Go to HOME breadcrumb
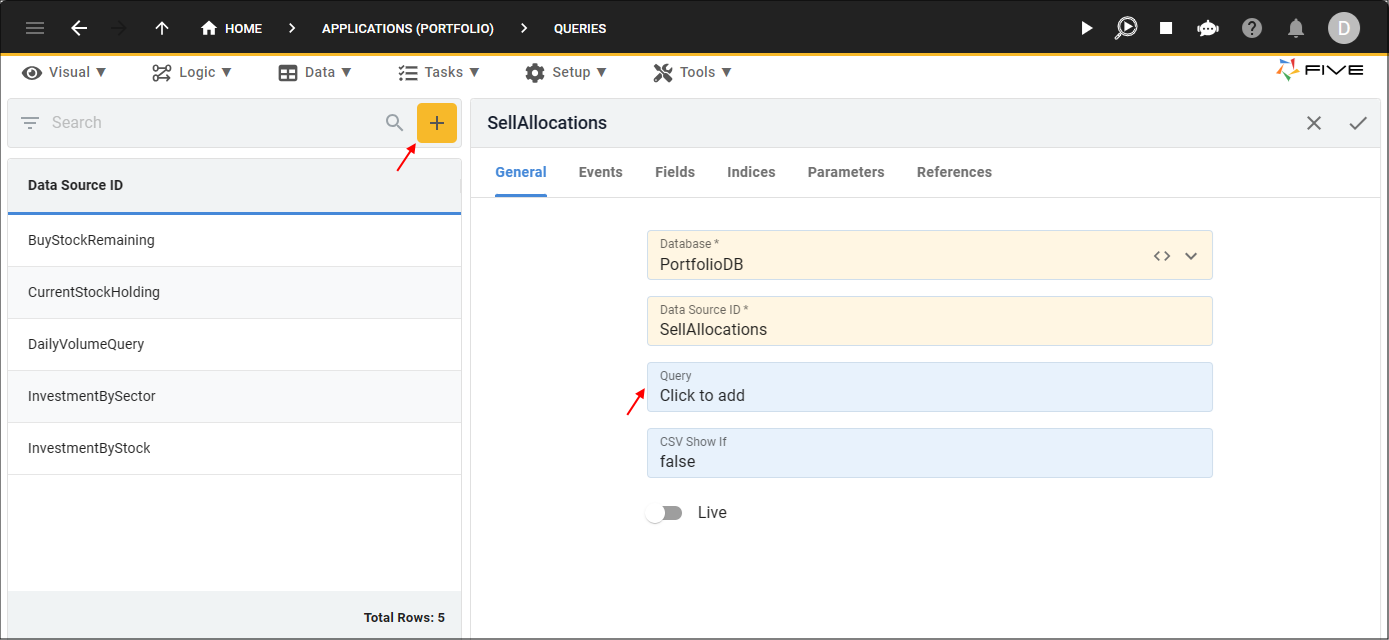1389x640 pixels. 231,28
